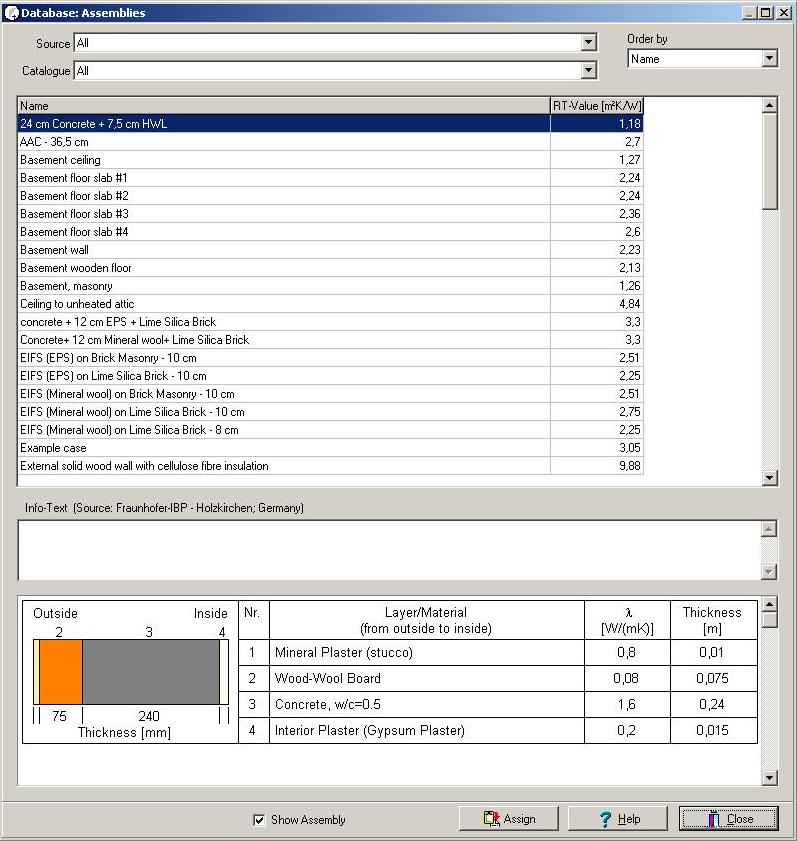This screenshot has height=841, width=797.
Task: Open the Source dropdown
Action: 588,42
